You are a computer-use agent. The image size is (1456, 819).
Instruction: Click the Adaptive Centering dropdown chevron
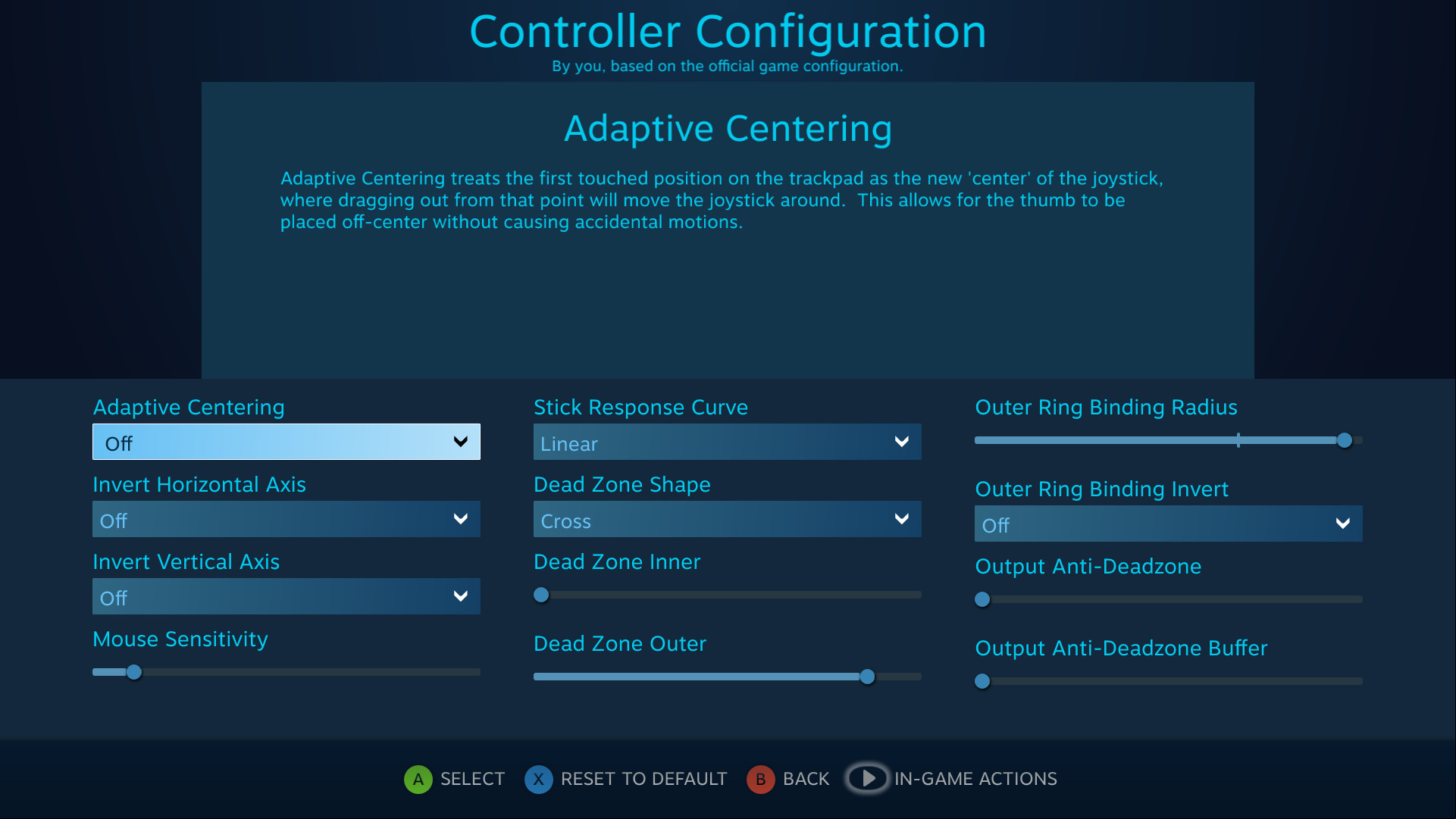[x=460, y=442]
